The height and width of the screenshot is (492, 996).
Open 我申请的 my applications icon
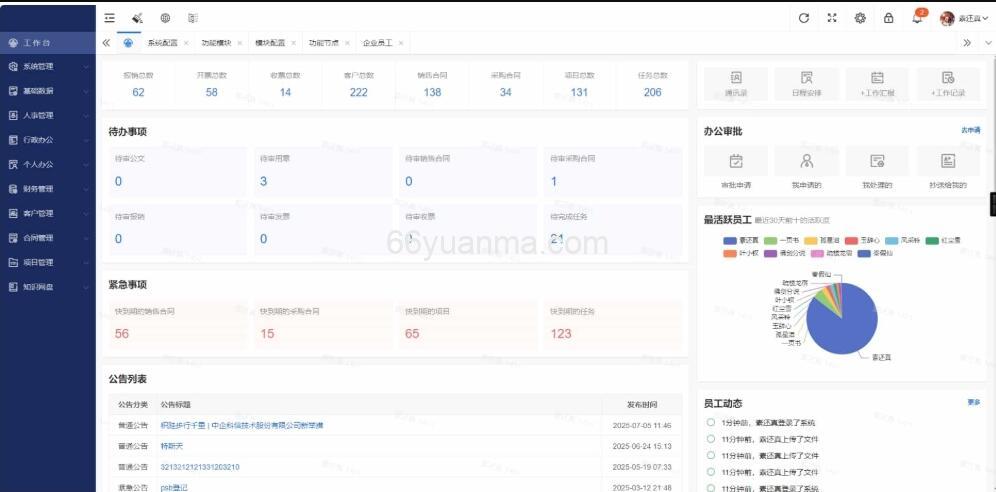point(807,161)
